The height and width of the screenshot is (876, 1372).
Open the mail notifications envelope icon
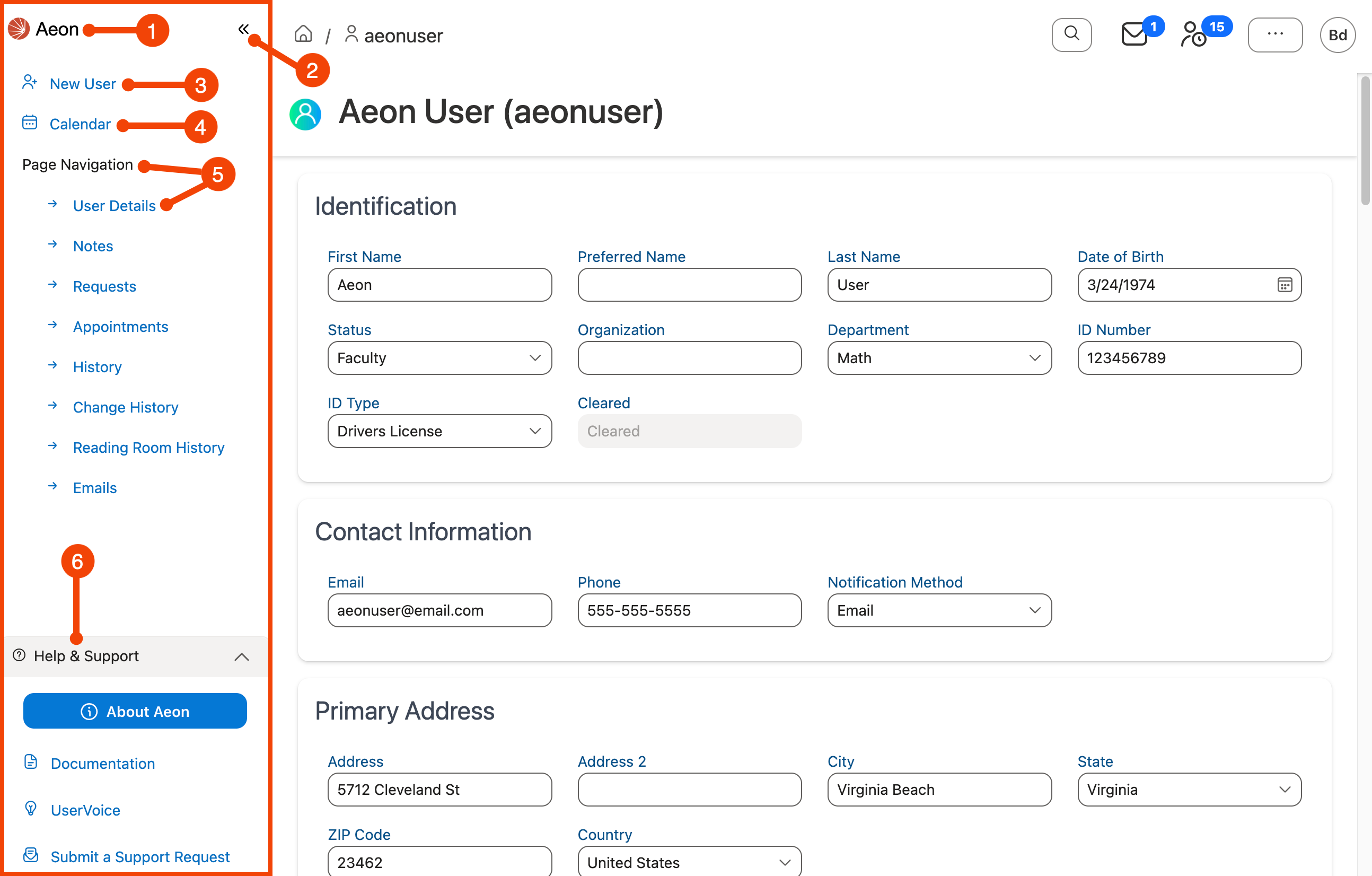tap(1134, 35)
